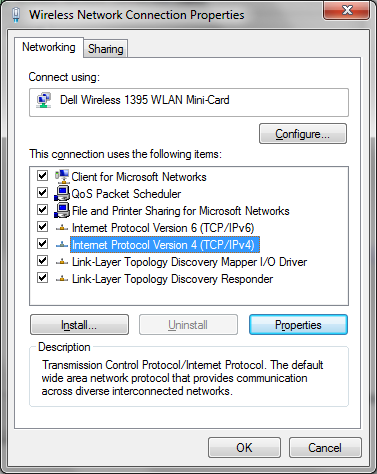Select File and Printer Sharing list item
Viewport: 377px width, 474px height.
[180, 211]
